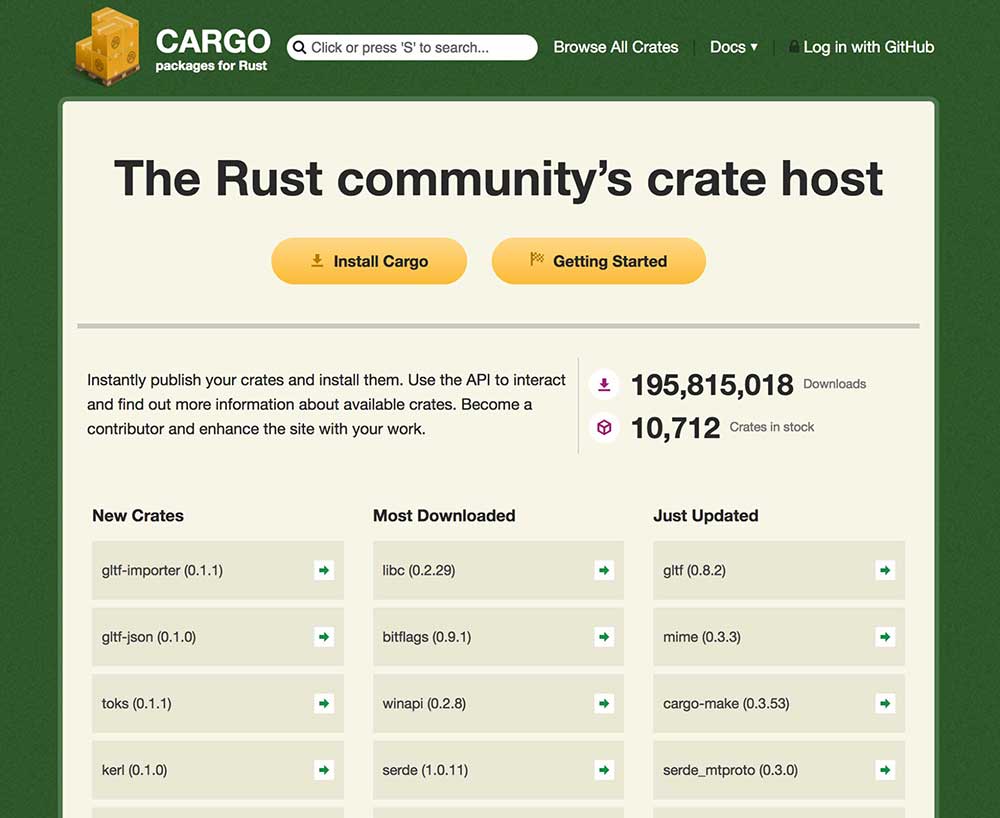Click the green arrow for gltf (0.8.2)

click(x=885, y=570)
